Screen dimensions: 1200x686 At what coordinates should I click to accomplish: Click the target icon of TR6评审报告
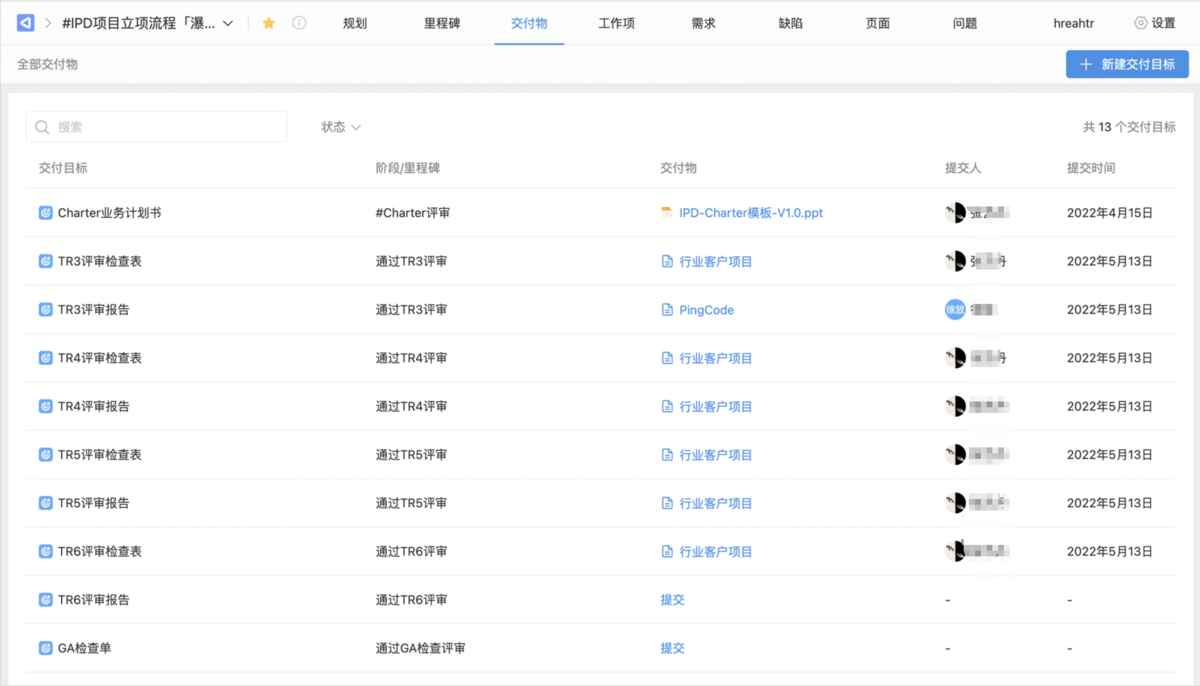45,600
